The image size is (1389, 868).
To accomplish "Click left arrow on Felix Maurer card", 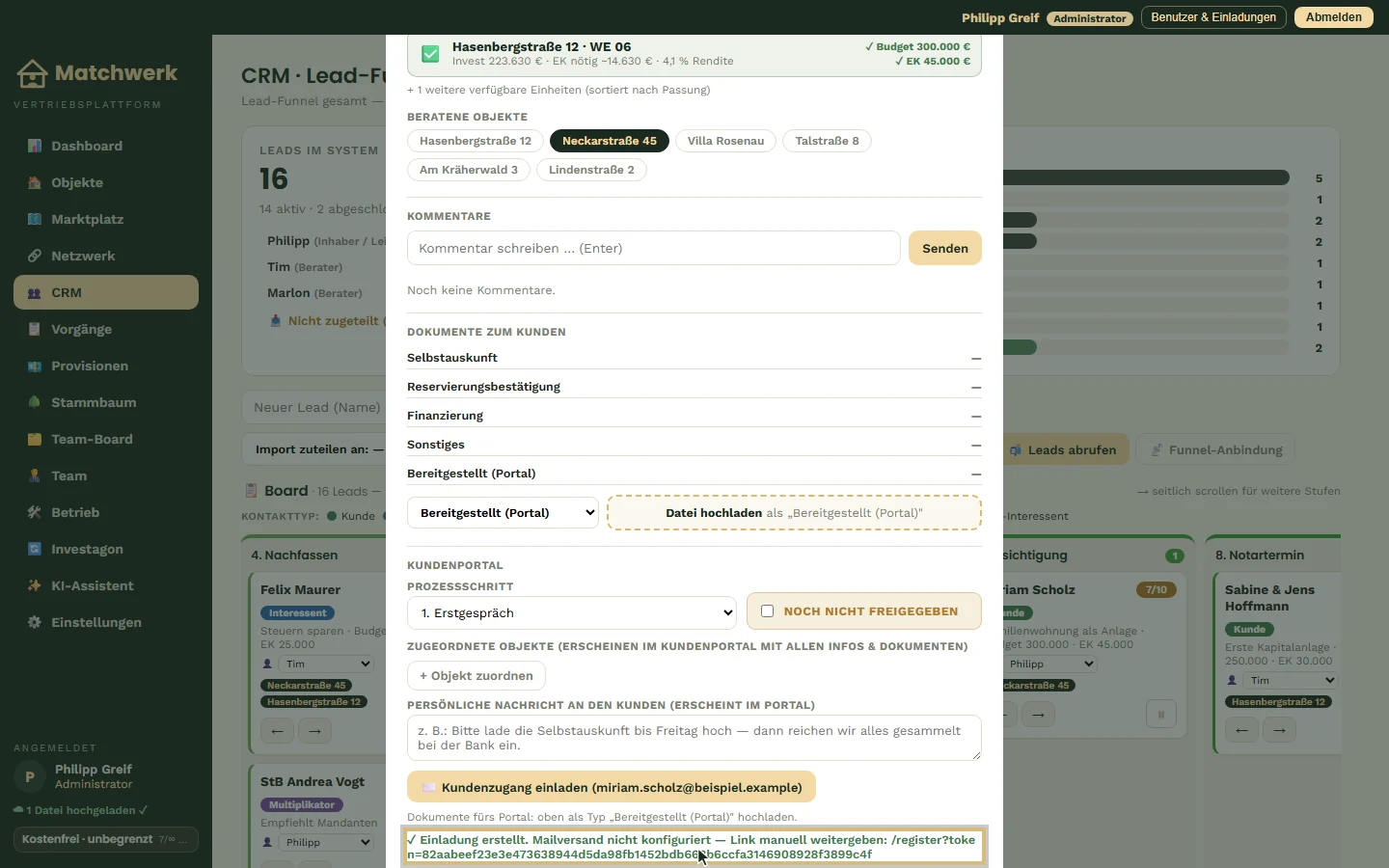I will click(277, 731).
